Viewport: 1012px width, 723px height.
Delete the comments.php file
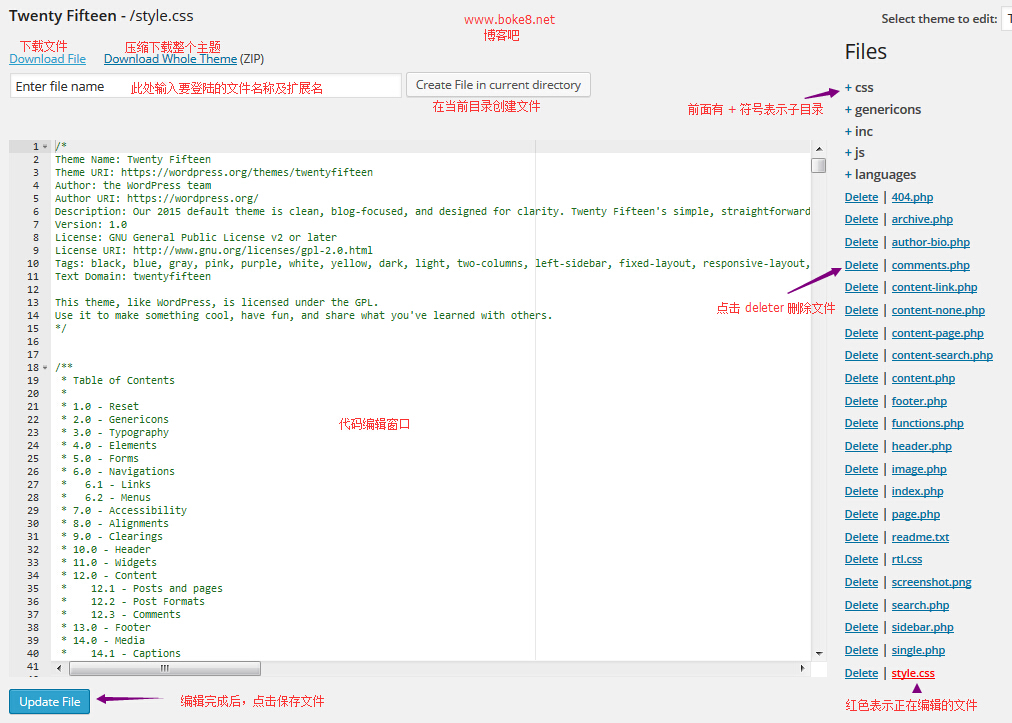(x=861, y=265)
